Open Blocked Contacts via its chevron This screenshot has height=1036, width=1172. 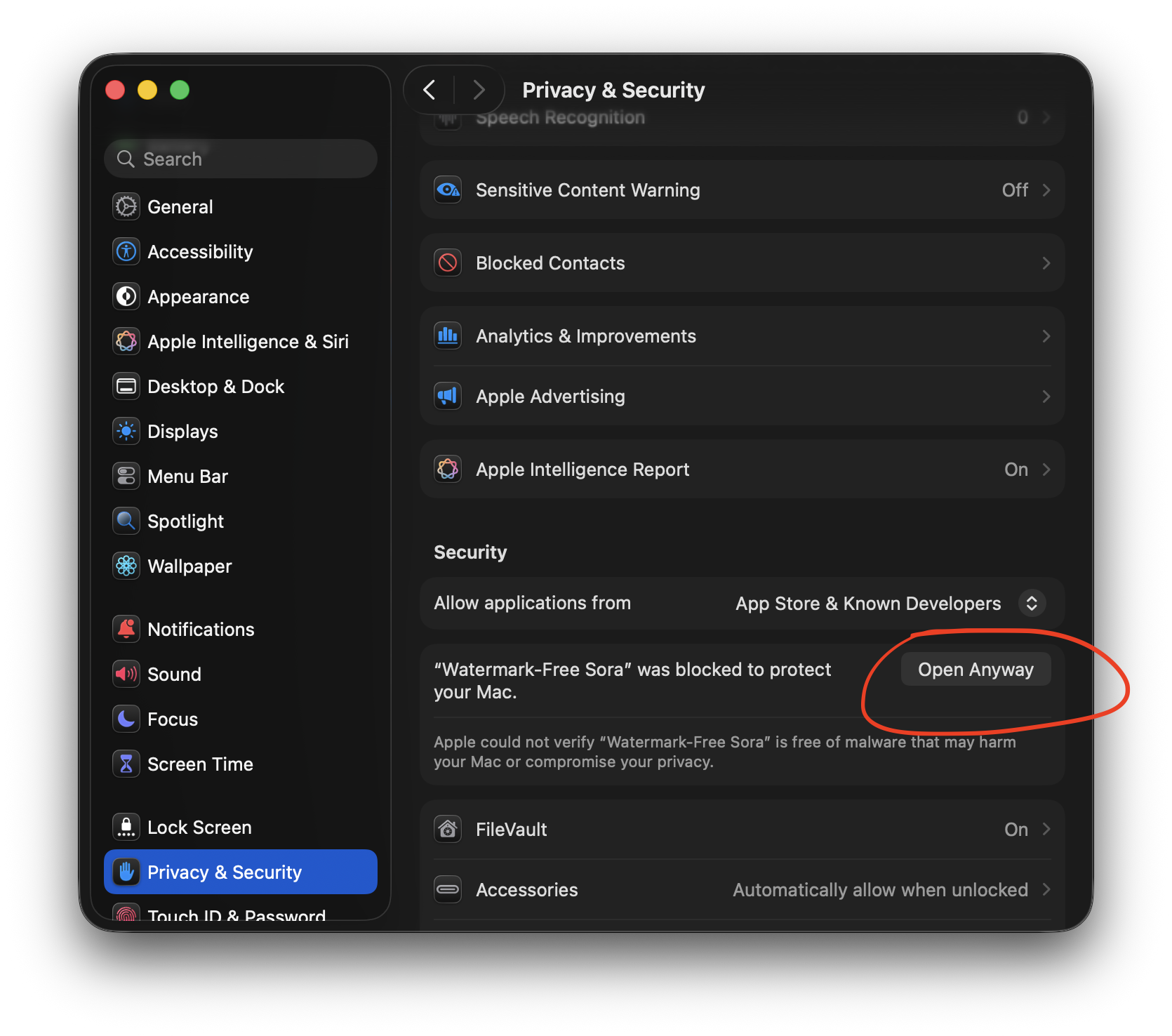1046,263
